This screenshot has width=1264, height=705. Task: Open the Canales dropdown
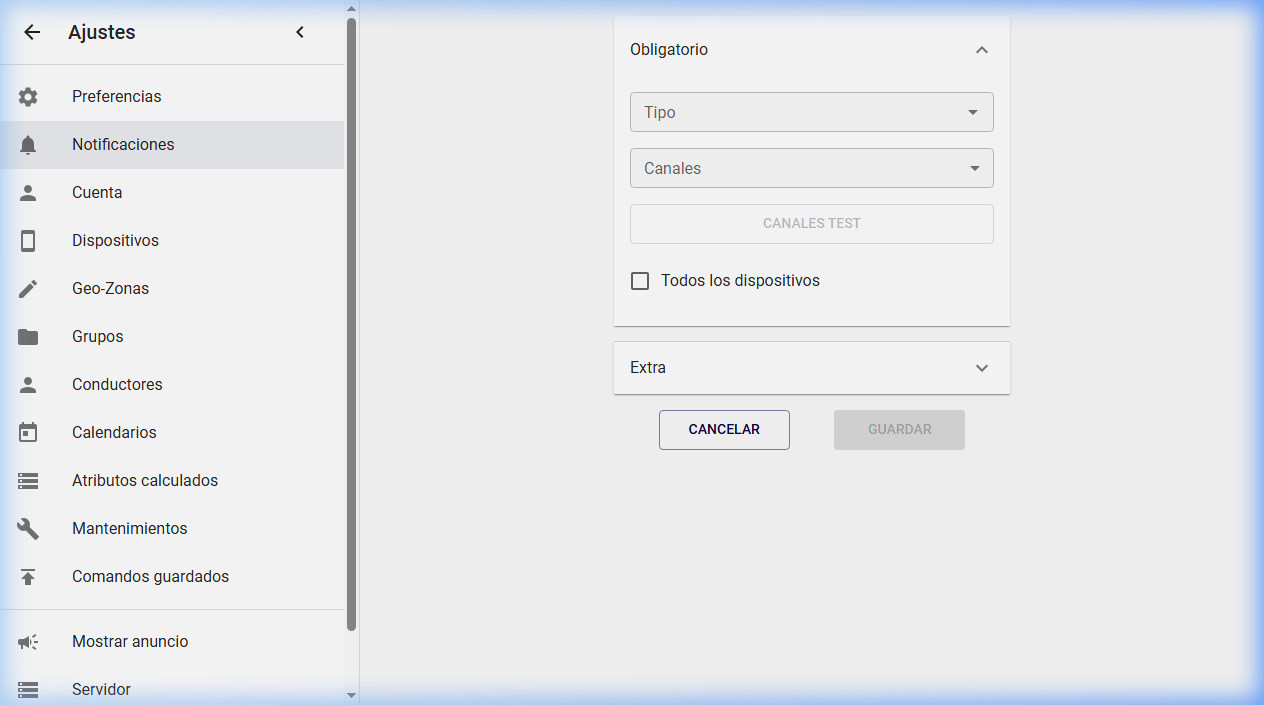point(812,168)
